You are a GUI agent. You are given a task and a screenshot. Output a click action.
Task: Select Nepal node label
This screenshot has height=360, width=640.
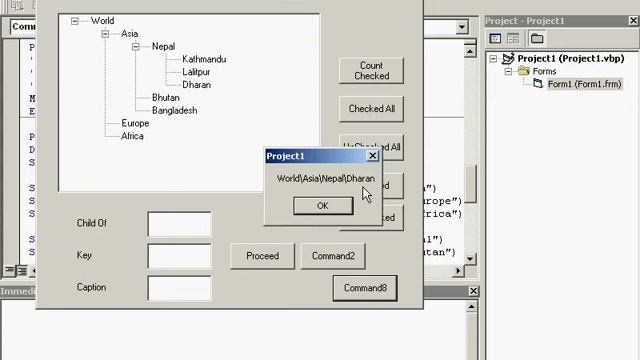[163, 47]
